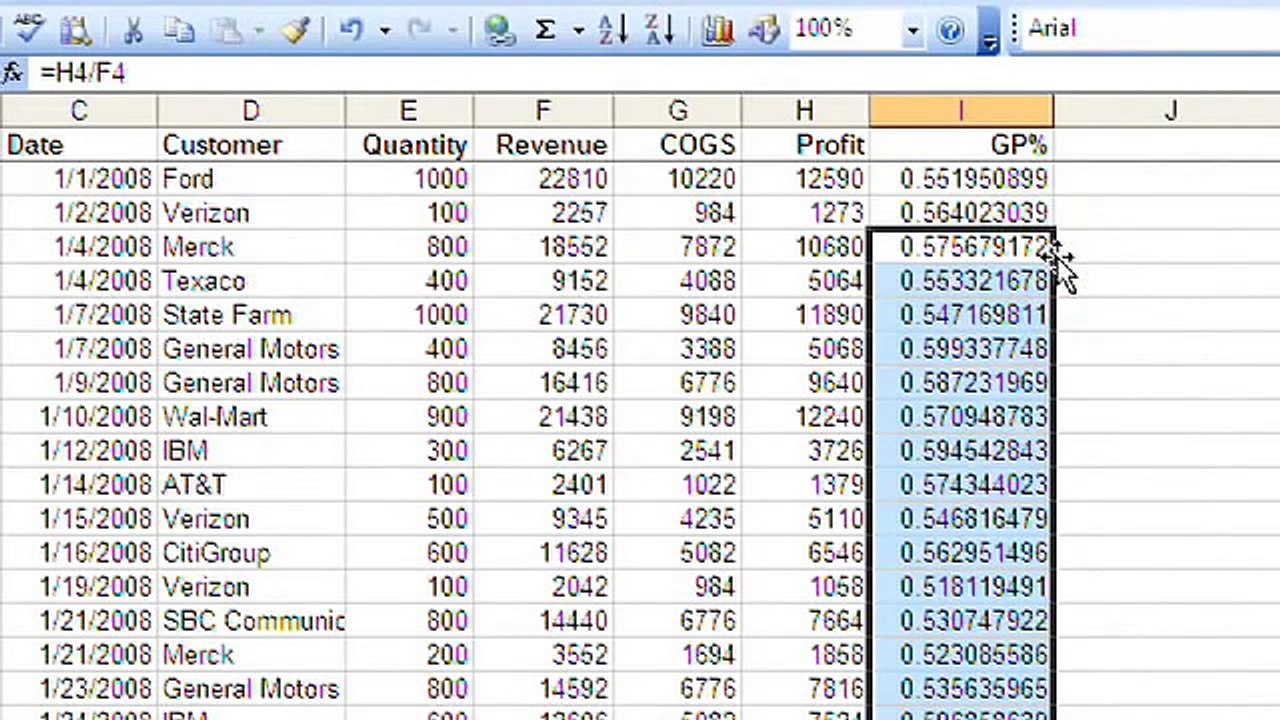
Task: Select GP% value 0.564023039
Action: coord(961,213)
